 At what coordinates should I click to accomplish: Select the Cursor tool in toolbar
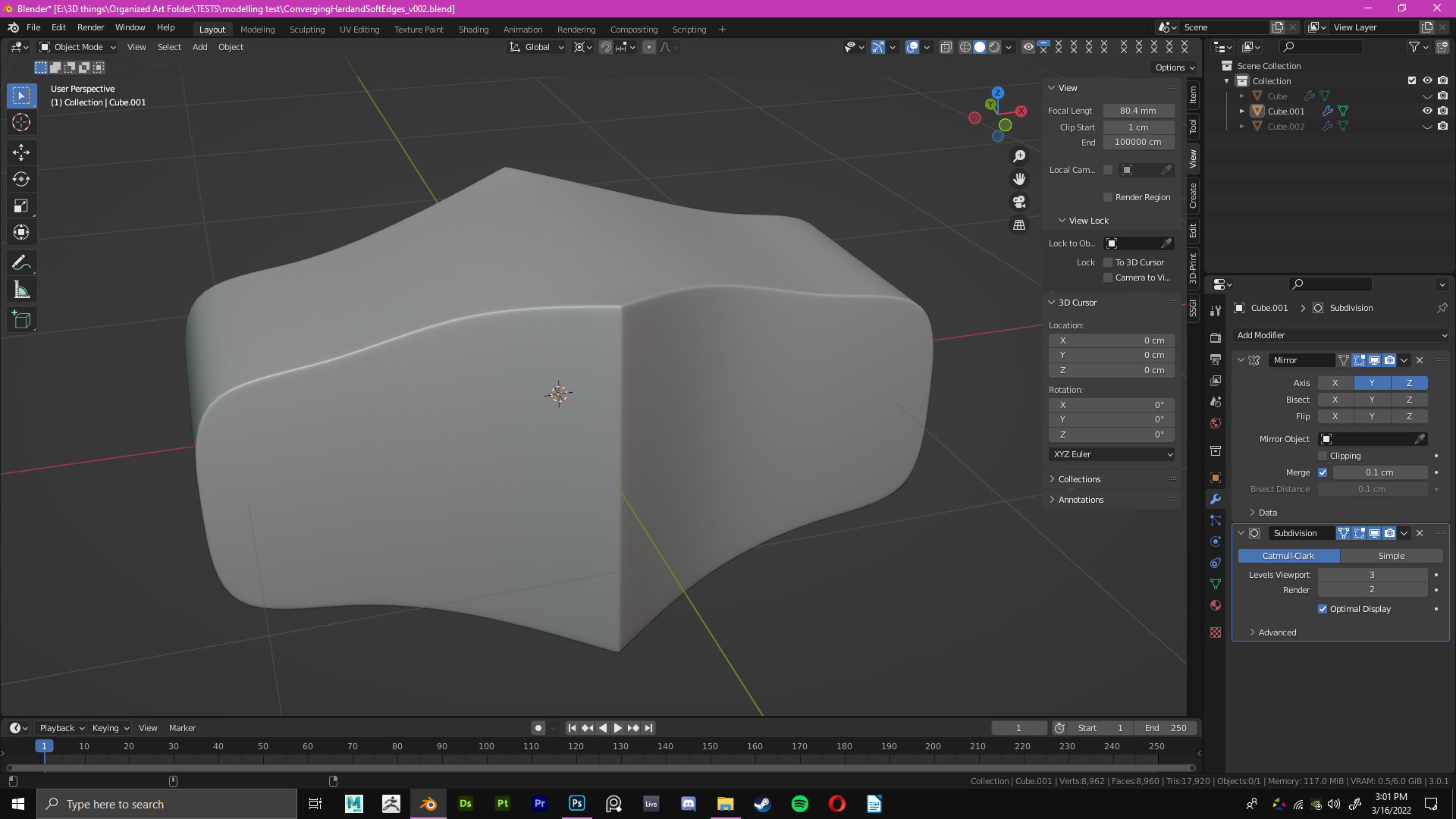pyautogui.click(x=22, y=122)
